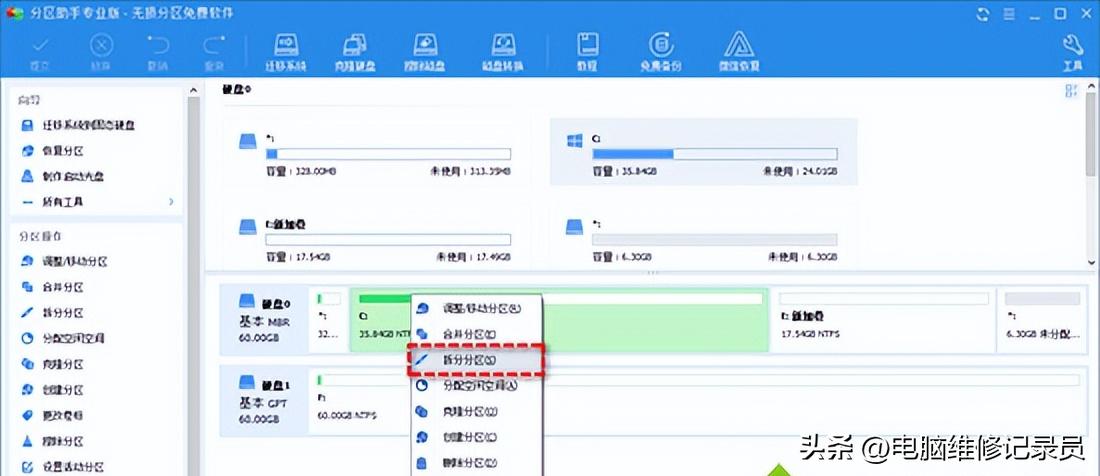Click the Wipe Disk toolbar icon with eraser
This screenshot has height=476, width=1100.
click(x=427, y=52)
